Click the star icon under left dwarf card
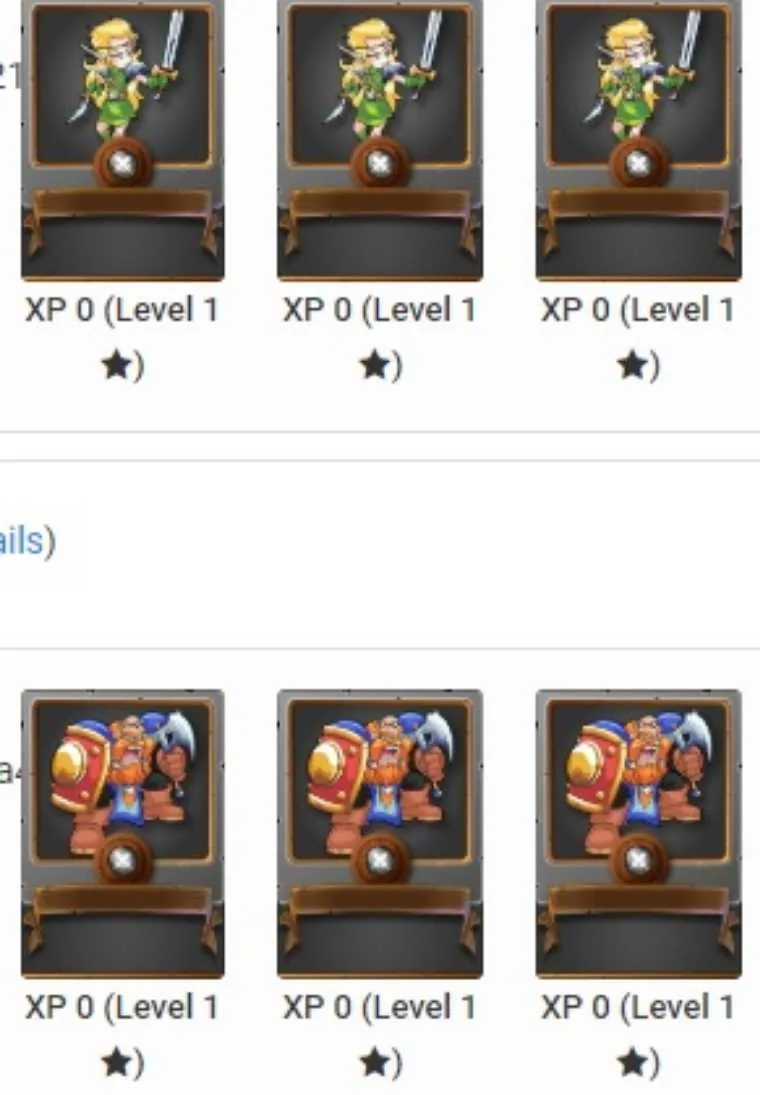 click(117, 1062)
